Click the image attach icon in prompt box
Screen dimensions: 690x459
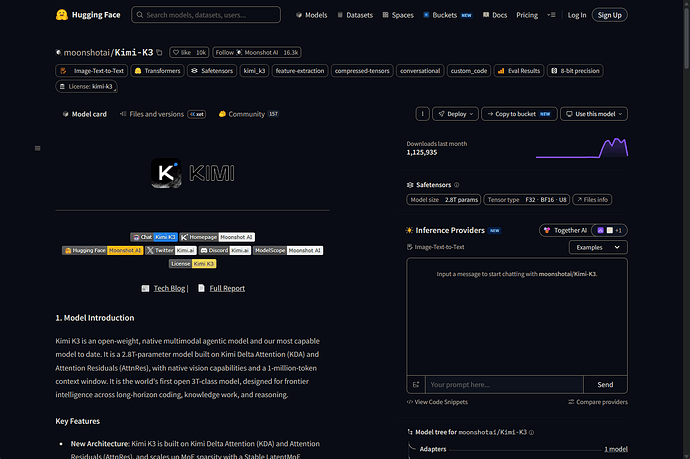pyautogui.click(x=416, y=385)
